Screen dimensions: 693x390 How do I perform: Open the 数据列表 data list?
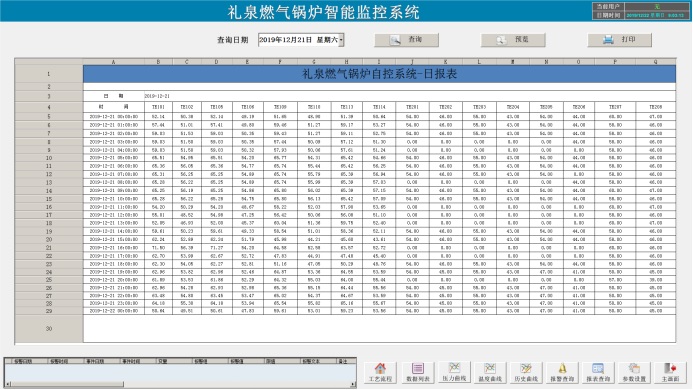[418, 372]
